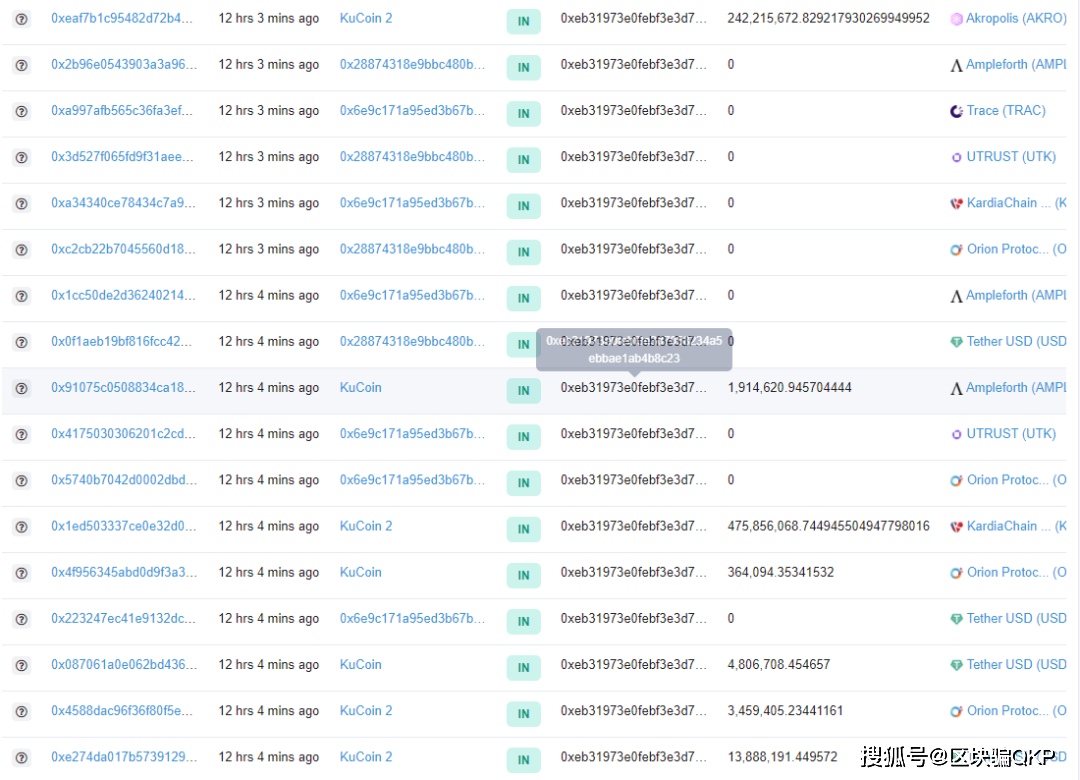Open transaction hash link 0x4f956345abd0d9f3a3
The image size is (1080, 780).
click(x=124, y=573)
